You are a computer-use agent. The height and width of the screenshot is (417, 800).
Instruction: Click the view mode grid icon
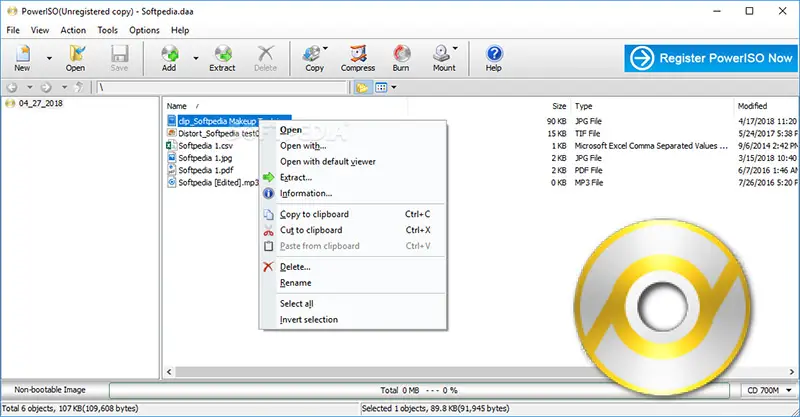click(x=381, y=87)
